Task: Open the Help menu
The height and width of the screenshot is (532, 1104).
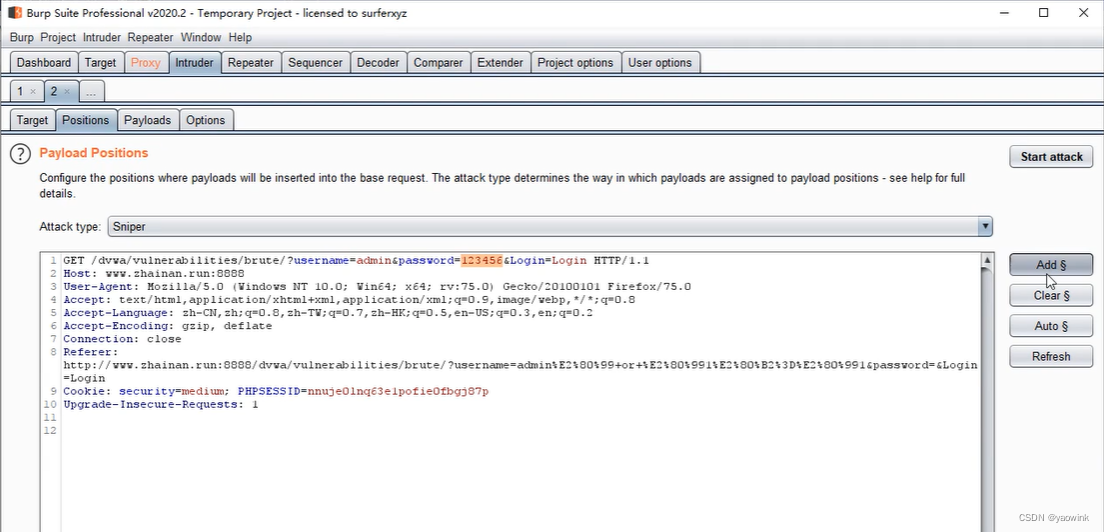Action: pos(240,37)
